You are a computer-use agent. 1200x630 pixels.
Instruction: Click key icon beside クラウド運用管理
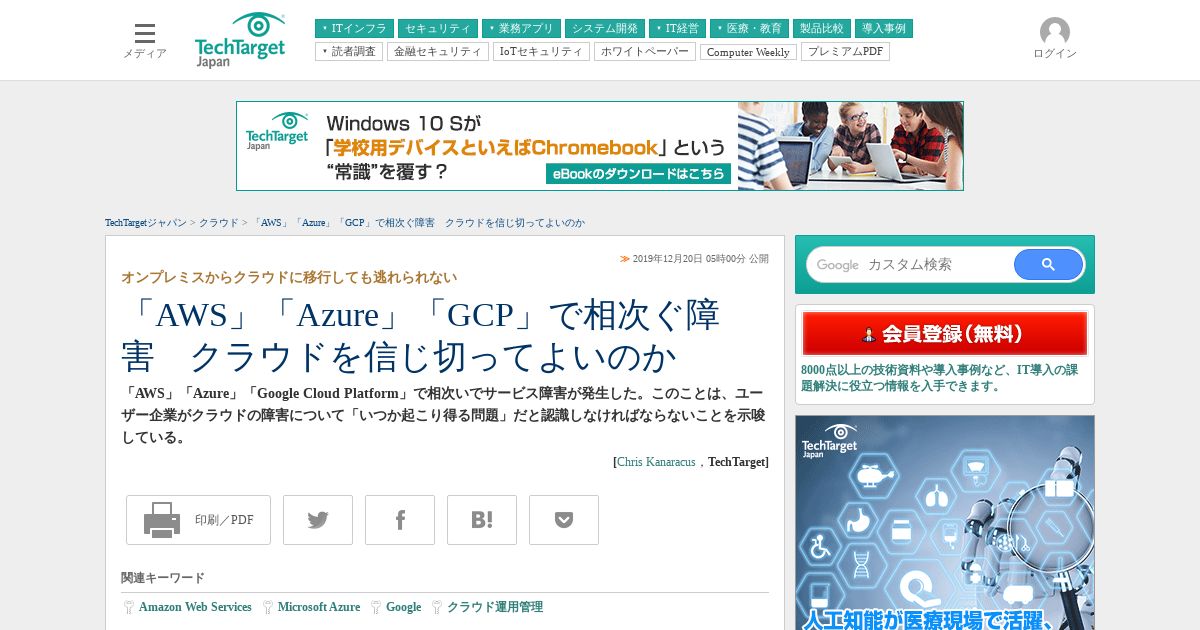[x=437, y=607]
